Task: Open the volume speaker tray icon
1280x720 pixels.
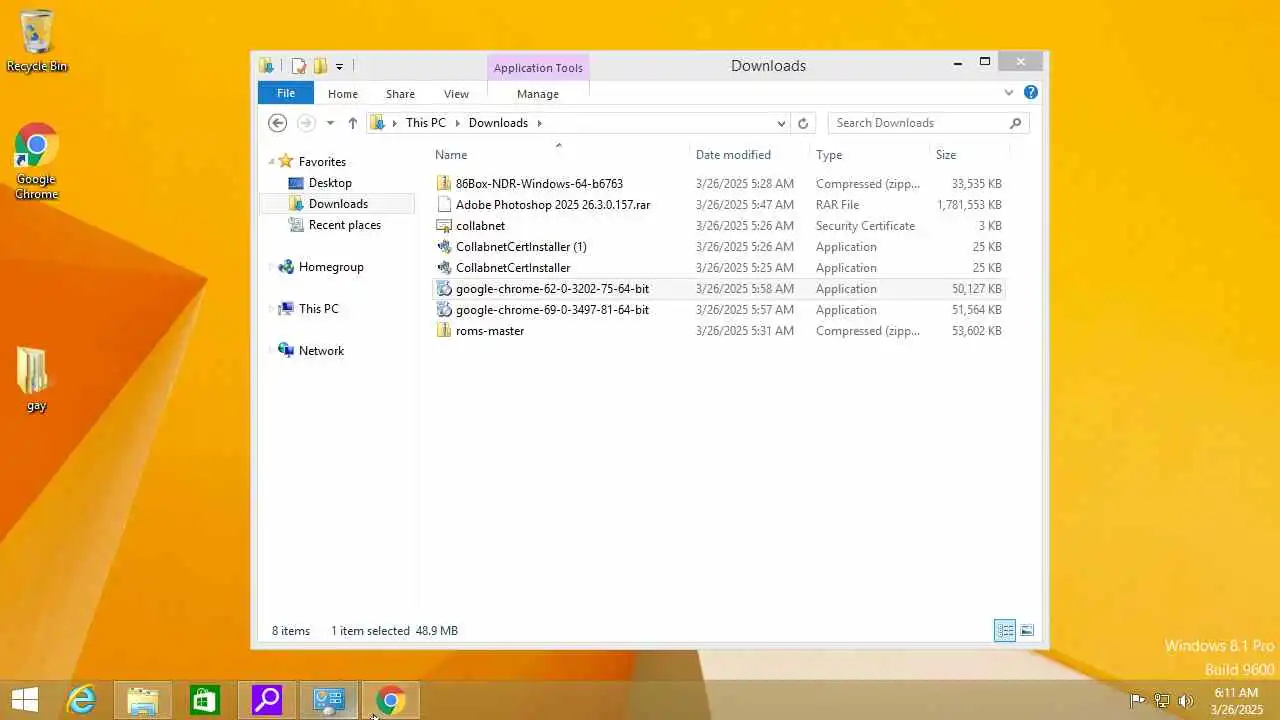Action: click(x=1186, y=700)
